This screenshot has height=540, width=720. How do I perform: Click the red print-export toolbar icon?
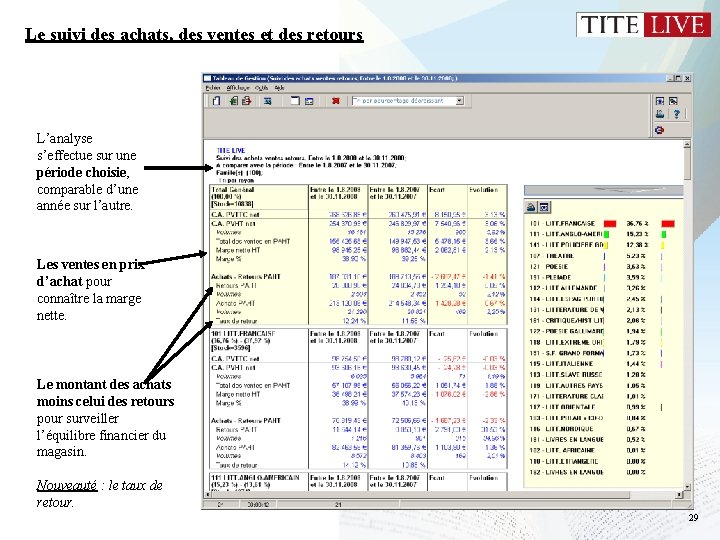(246, 101)
